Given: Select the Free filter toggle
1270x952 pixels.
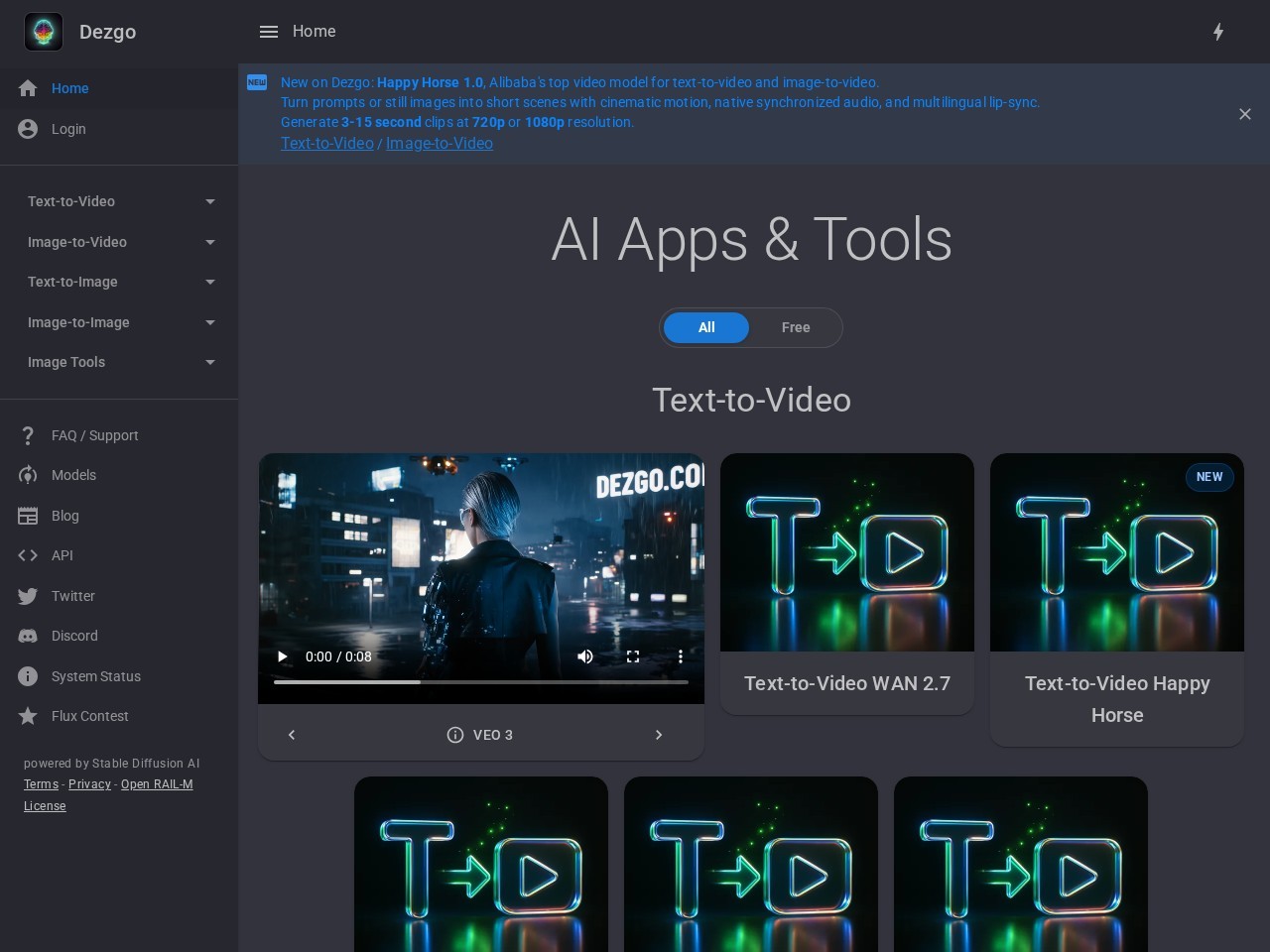Looking at the screenshot, I should [796, 327].
